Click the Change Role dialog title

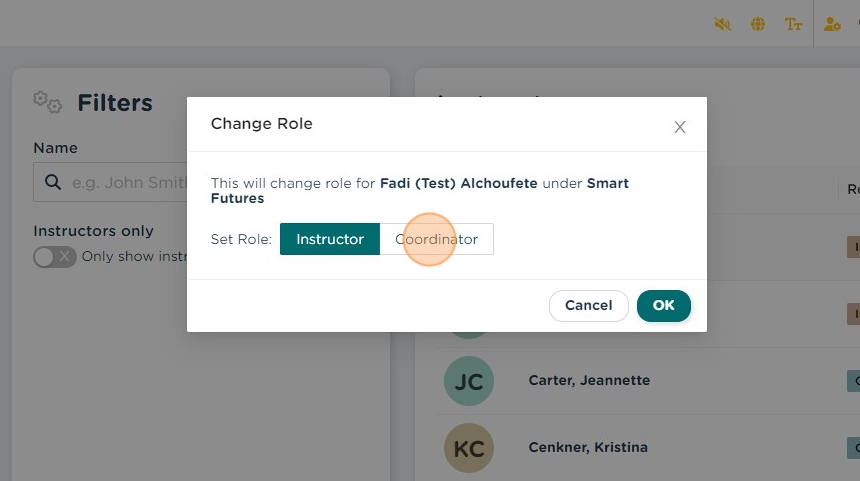261,124
